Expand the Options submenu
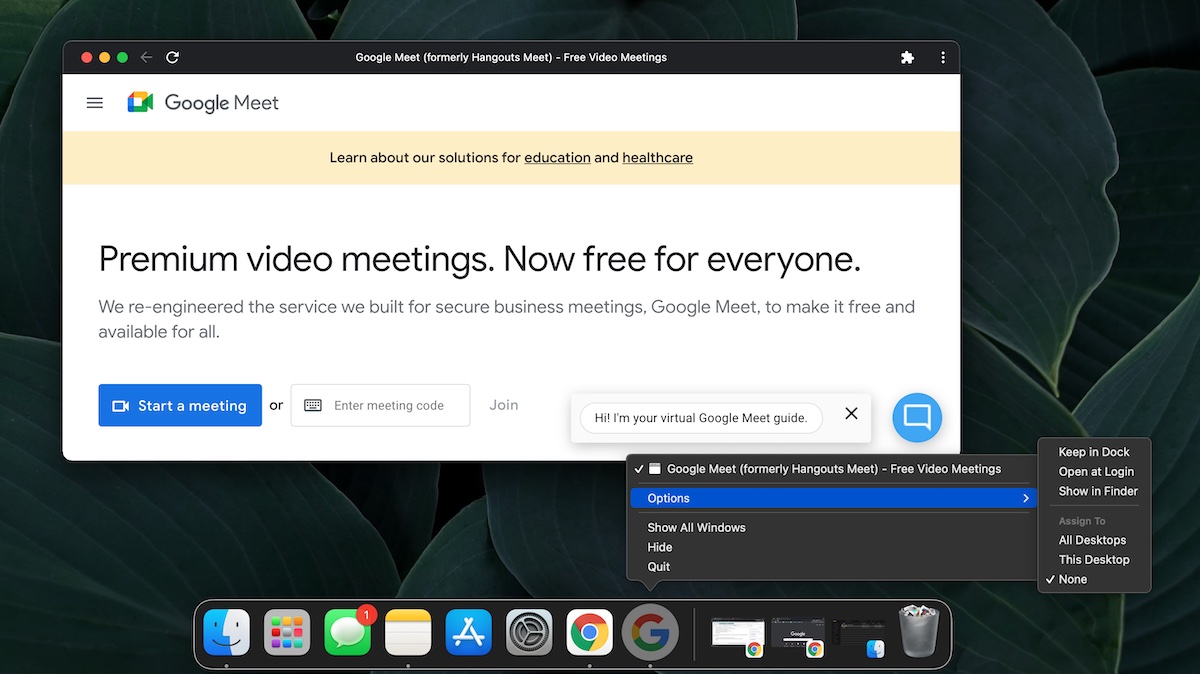The height and width of the screenshot is (674, 1200). pyautogui.click(x=667, y=497)
